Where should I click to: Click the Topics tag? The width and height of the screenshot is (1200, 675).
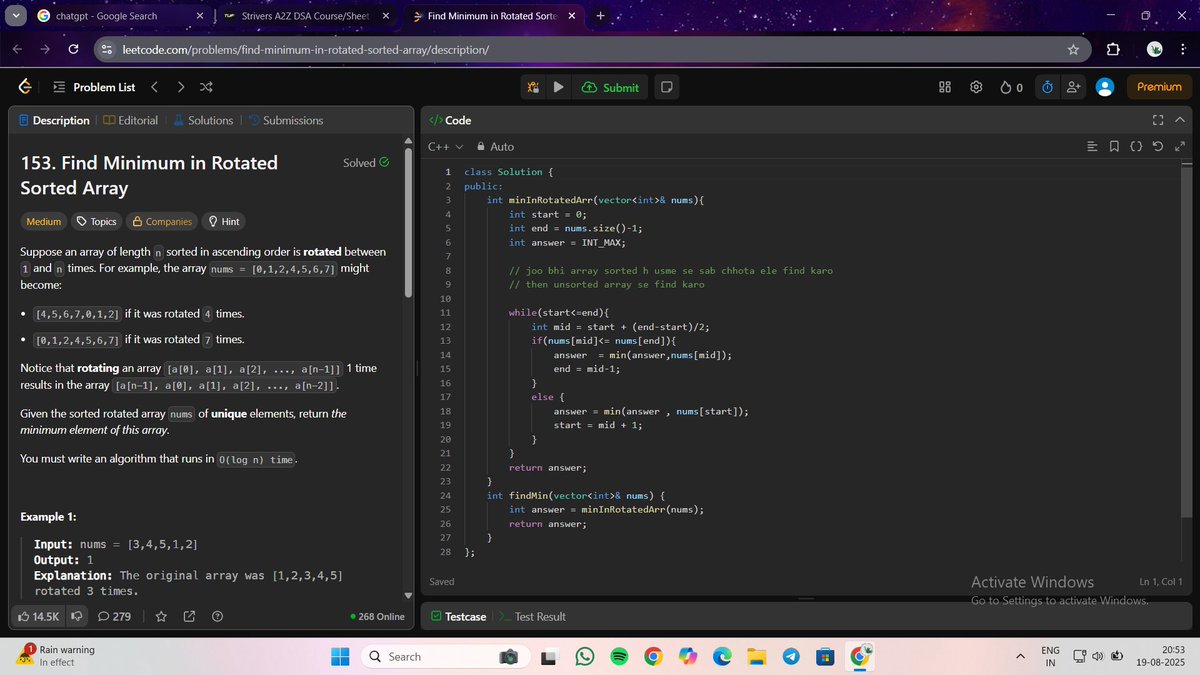click(97, 222)
